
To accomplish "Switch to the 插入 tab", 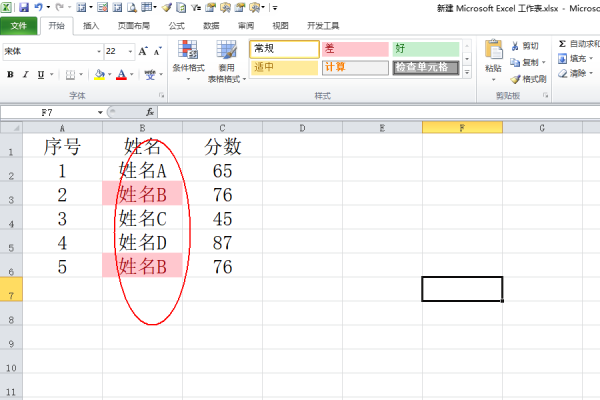I will (x=91, y=26).
